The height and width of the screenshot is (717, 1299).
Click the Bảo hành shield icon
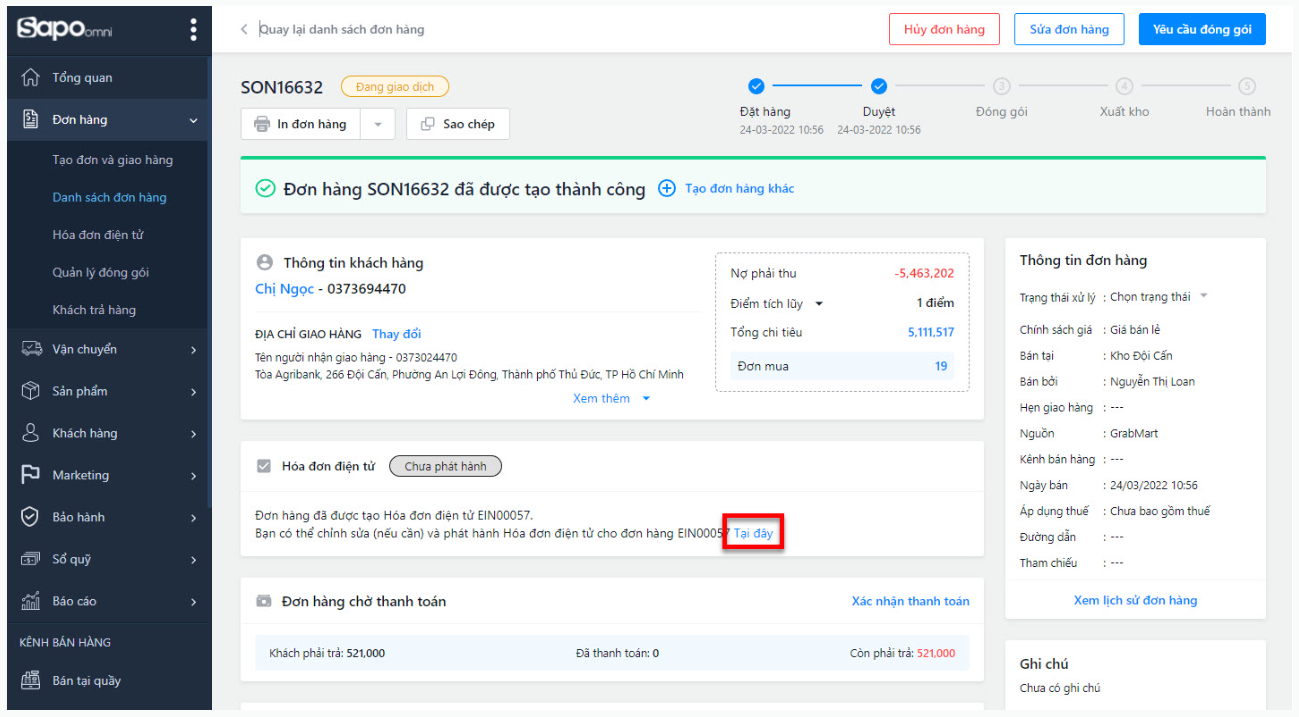click(x=31, y=517)
